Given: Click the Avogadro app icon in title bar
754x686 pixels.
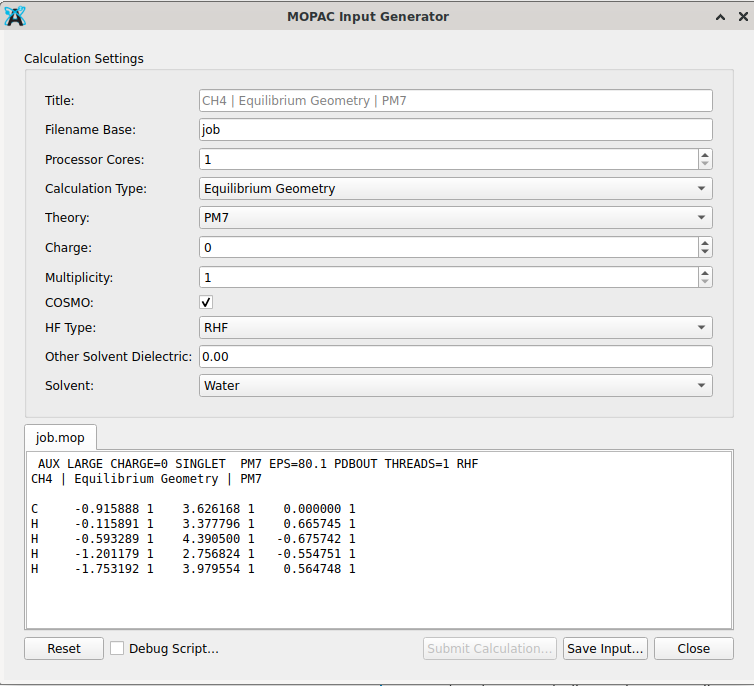Looking at the screenshot, I should coord(15,16).
